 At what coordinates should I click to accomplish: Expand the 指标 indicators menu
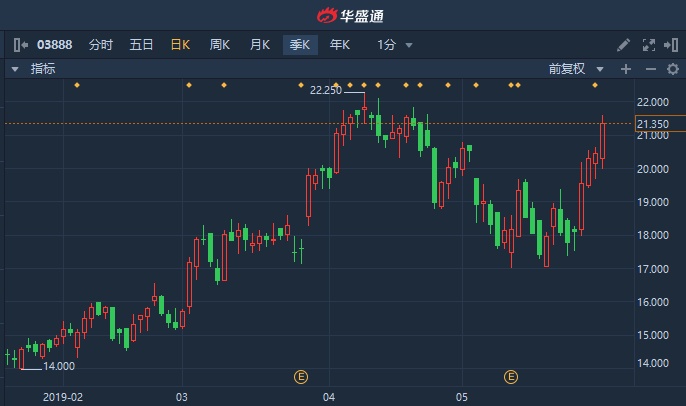pyautogui.click(x=34, y=69)
